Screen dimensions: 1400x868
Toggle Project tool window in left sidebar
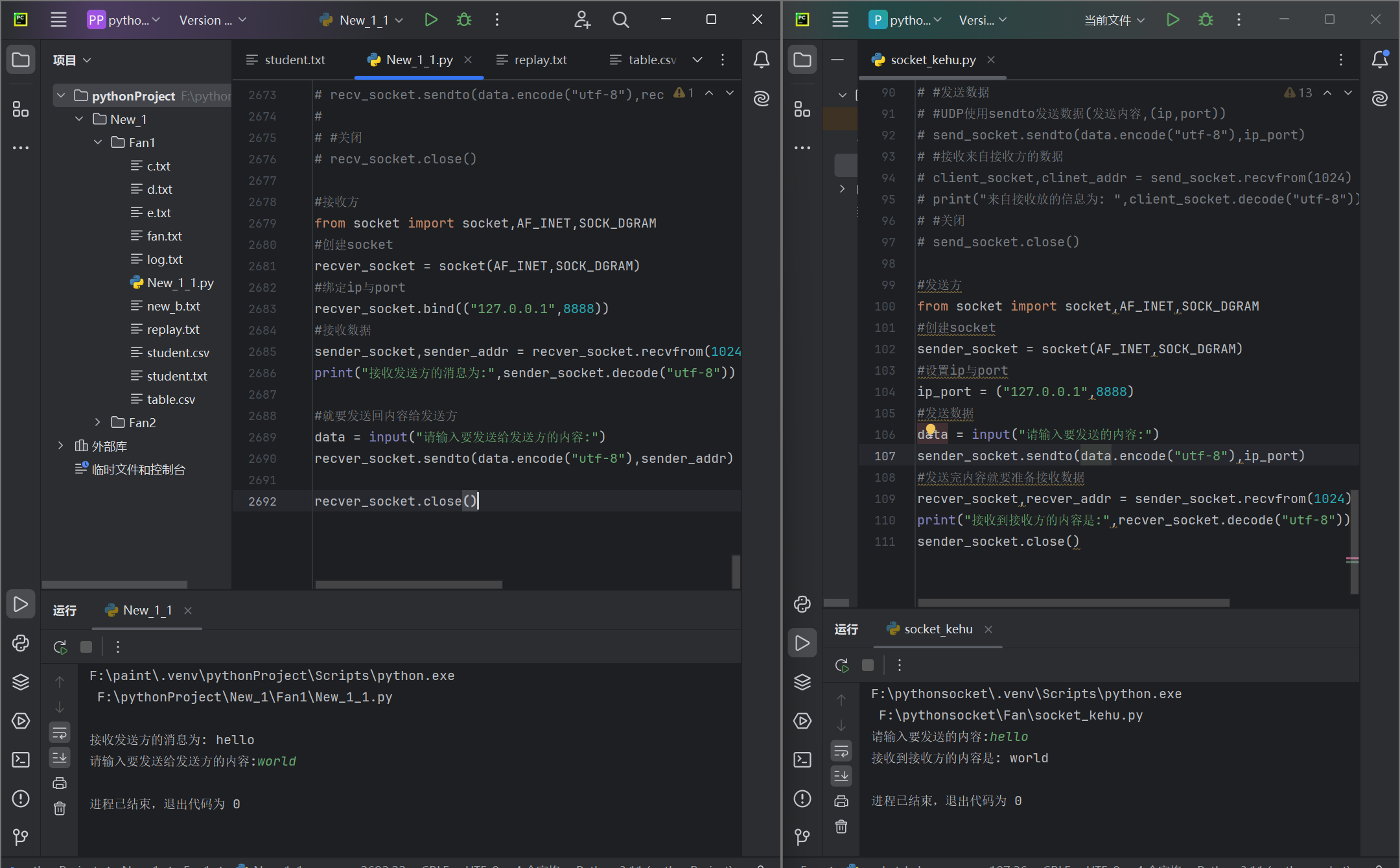[21, 60]
